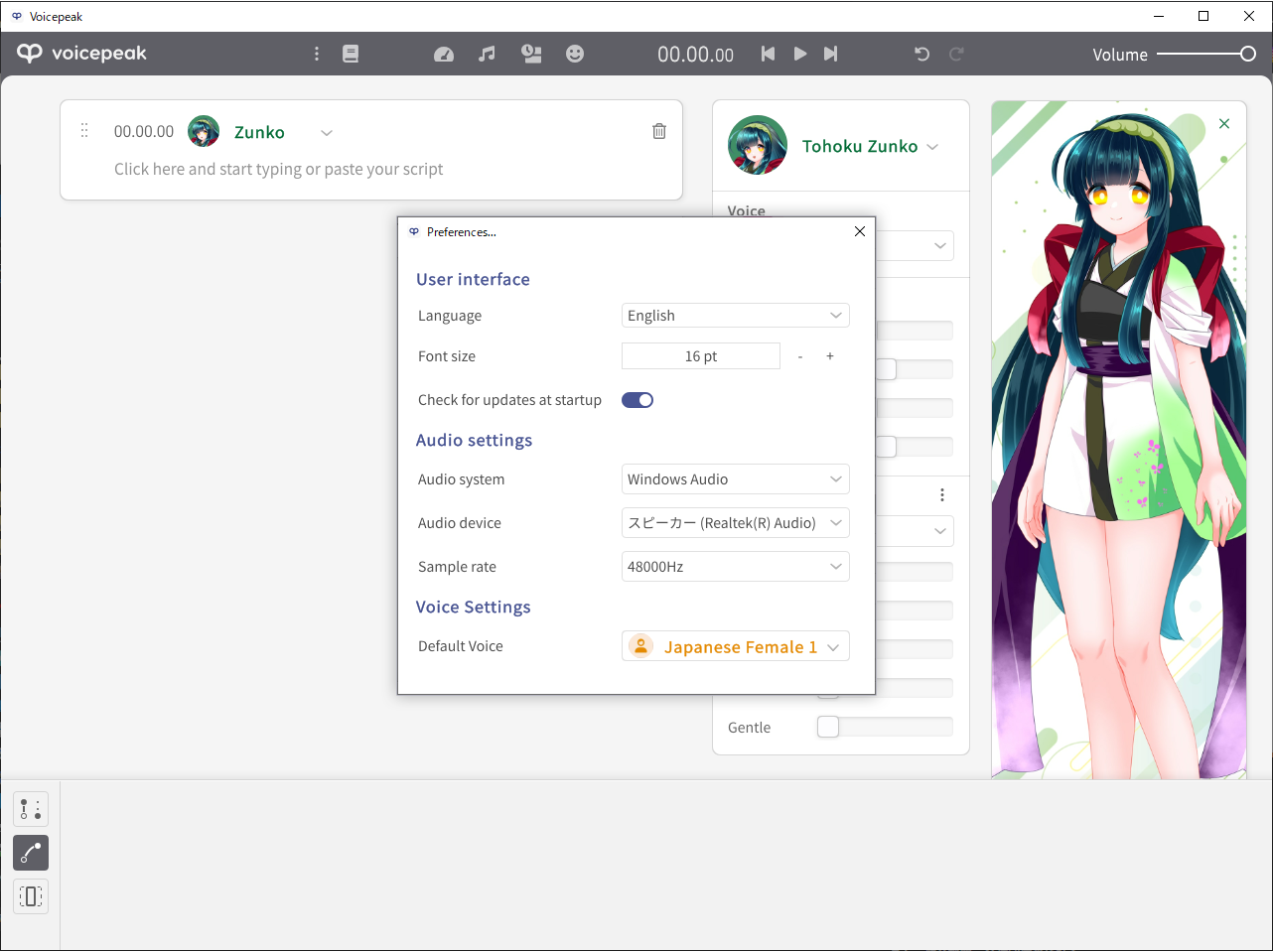
Task: Open the Sample rate 48000Hz dropdown
Action: pyautogui.click(x=736, y=567)
